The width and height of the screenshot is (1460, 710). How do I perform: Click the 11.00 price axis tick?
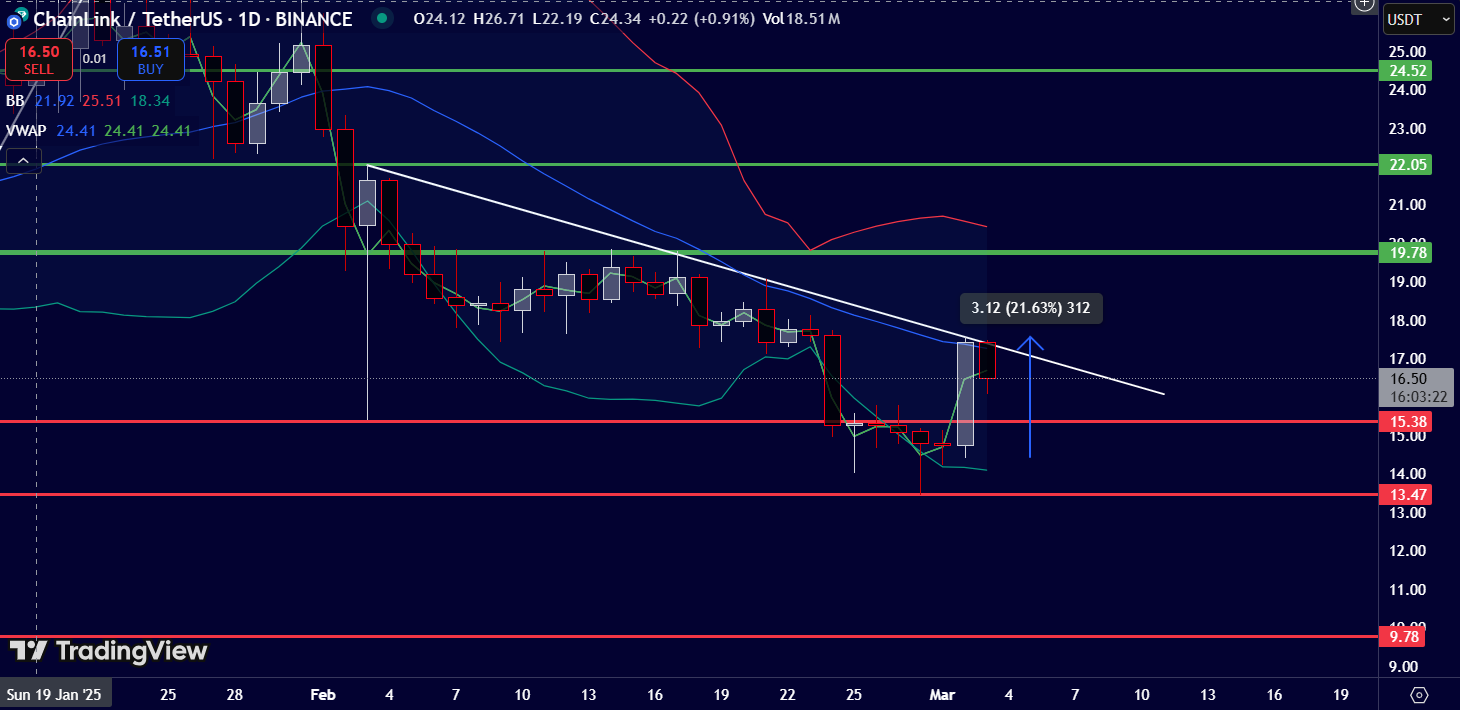click(1407, 590)
